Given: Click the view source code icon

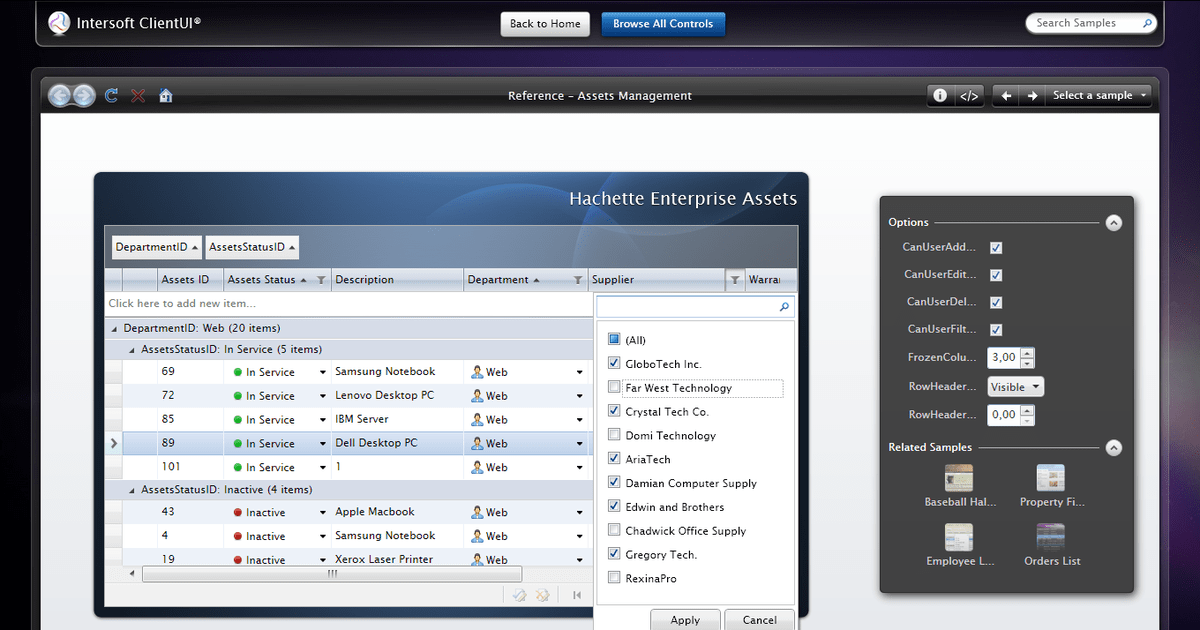Looking at the screenshot, I should [x=968, y=95].
